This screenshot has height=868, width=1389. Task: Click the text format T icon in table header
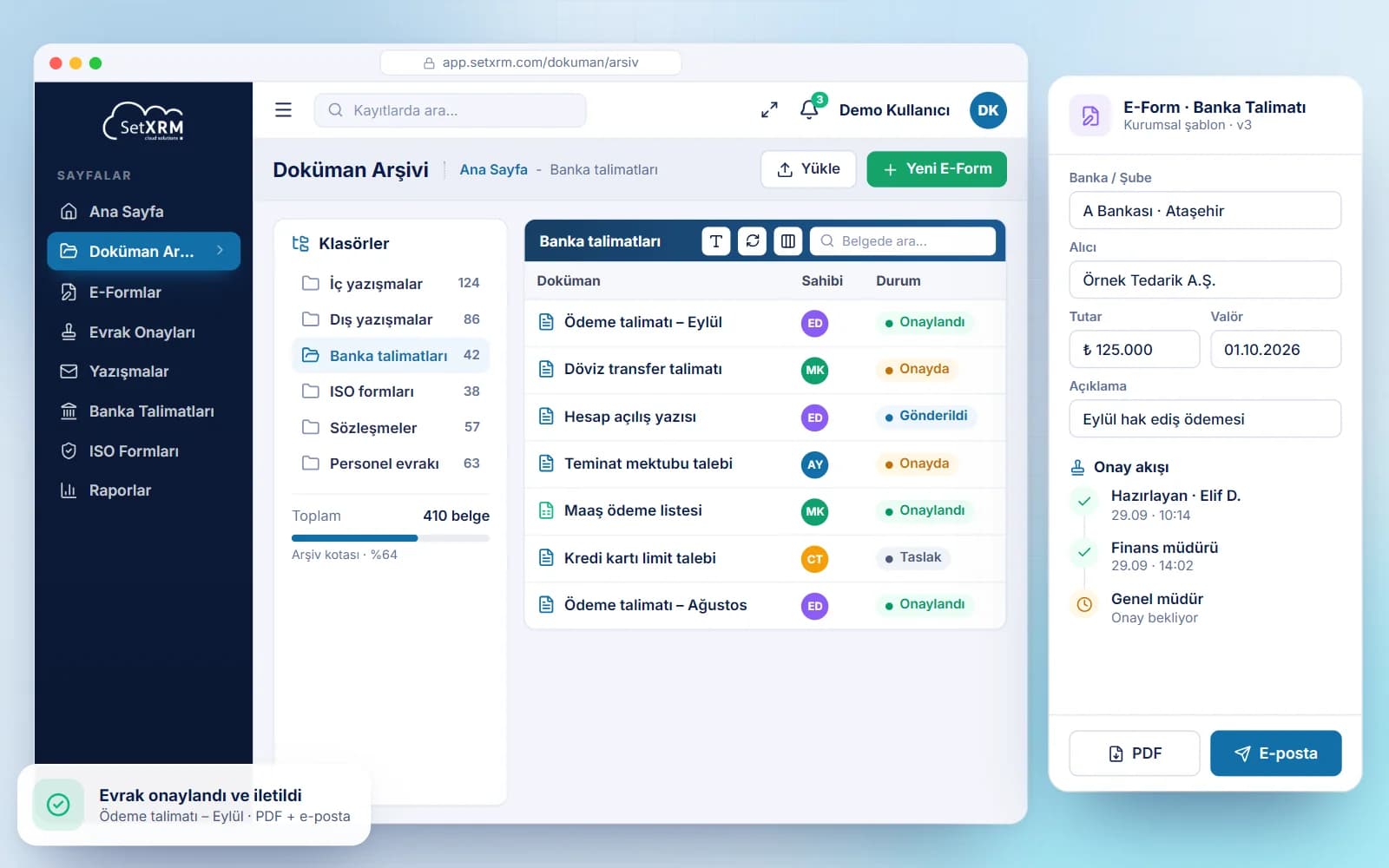[715, 241]
